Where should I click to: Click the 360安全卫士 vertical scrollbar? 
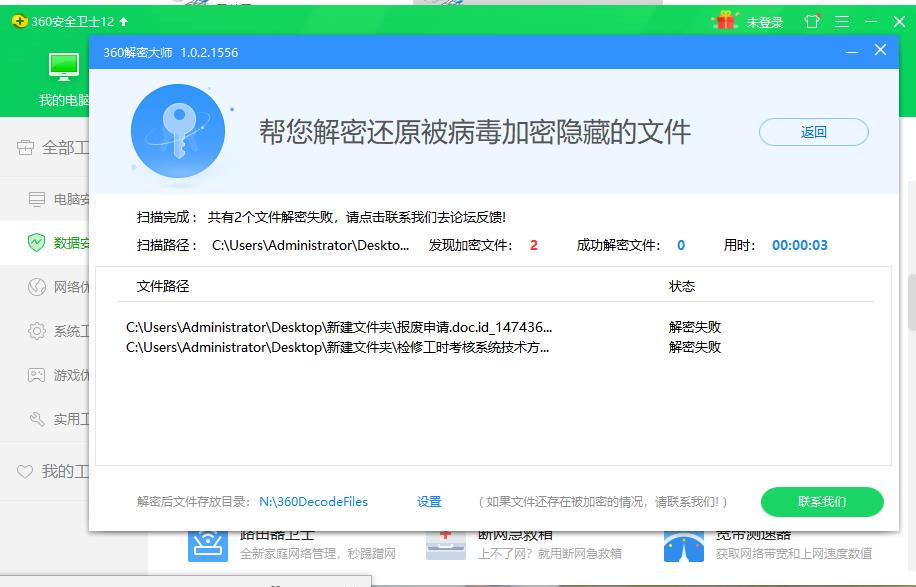tap(912, 303)
